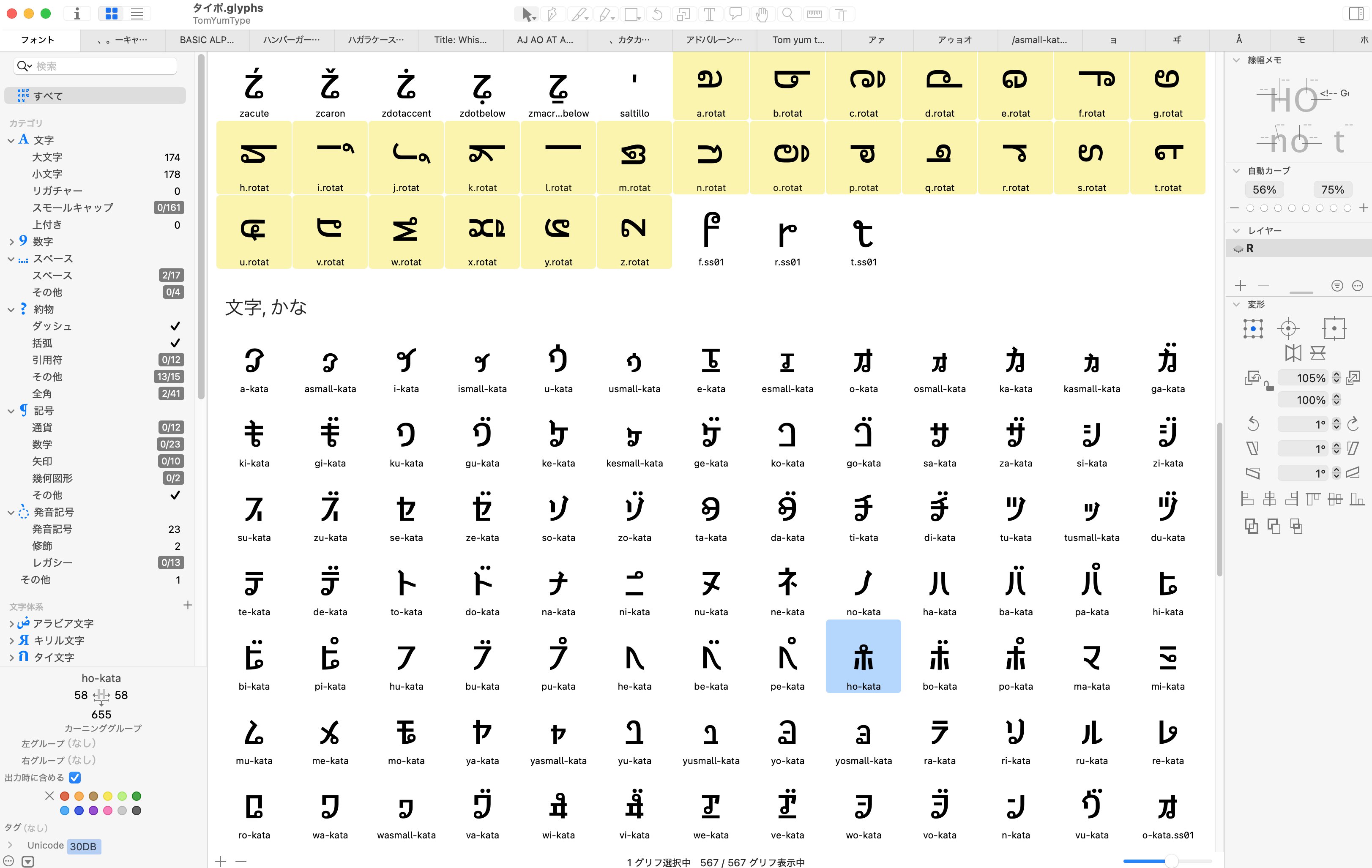This screenshot has width=1372, height=868.
Task: Switch to list view mode
Action: 137,14
